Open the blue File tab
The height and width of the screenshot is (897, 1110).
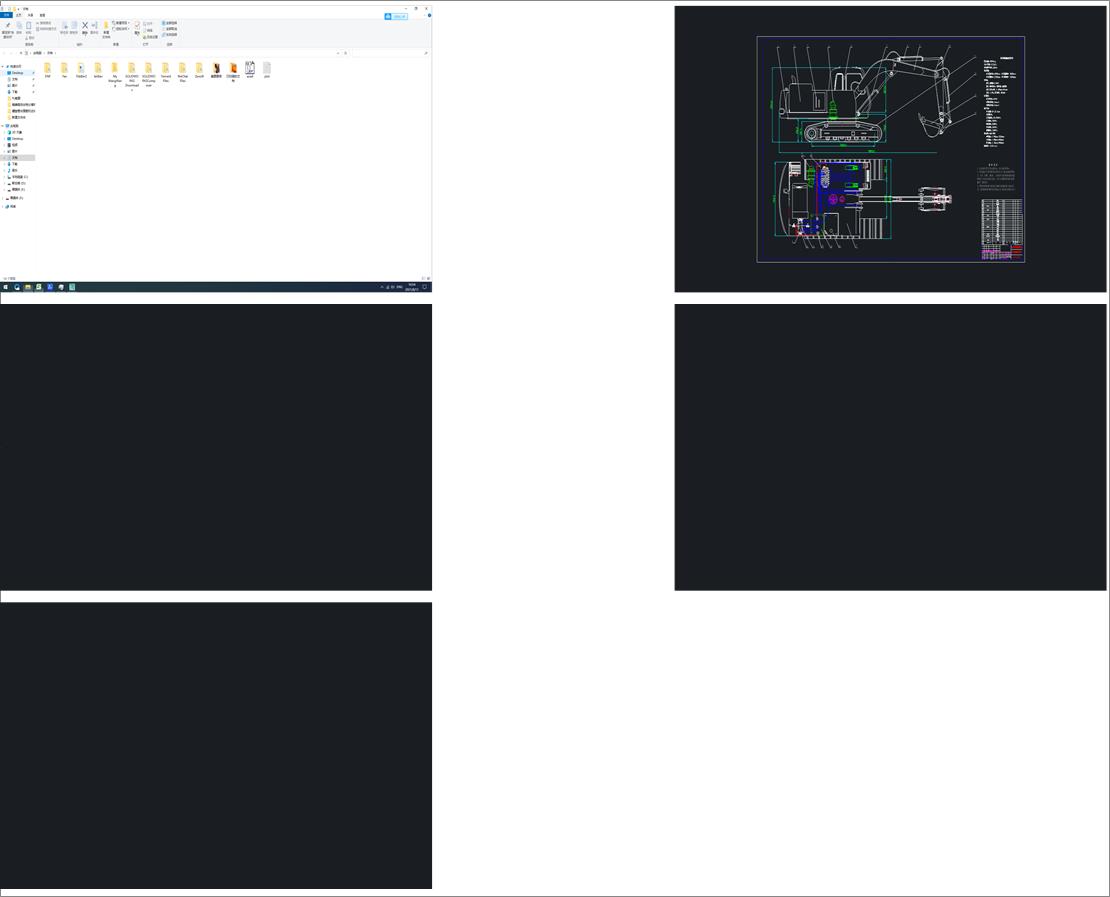pyautogui.click(x=6, y=15)
